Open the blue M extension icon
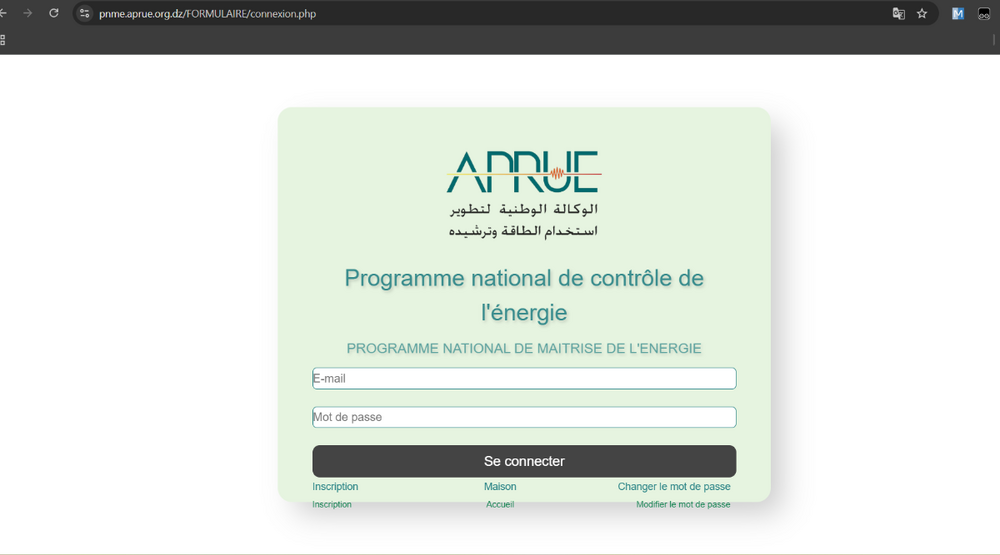The width and height of the screenshot is (1000, 555). [x=957, y=13]
